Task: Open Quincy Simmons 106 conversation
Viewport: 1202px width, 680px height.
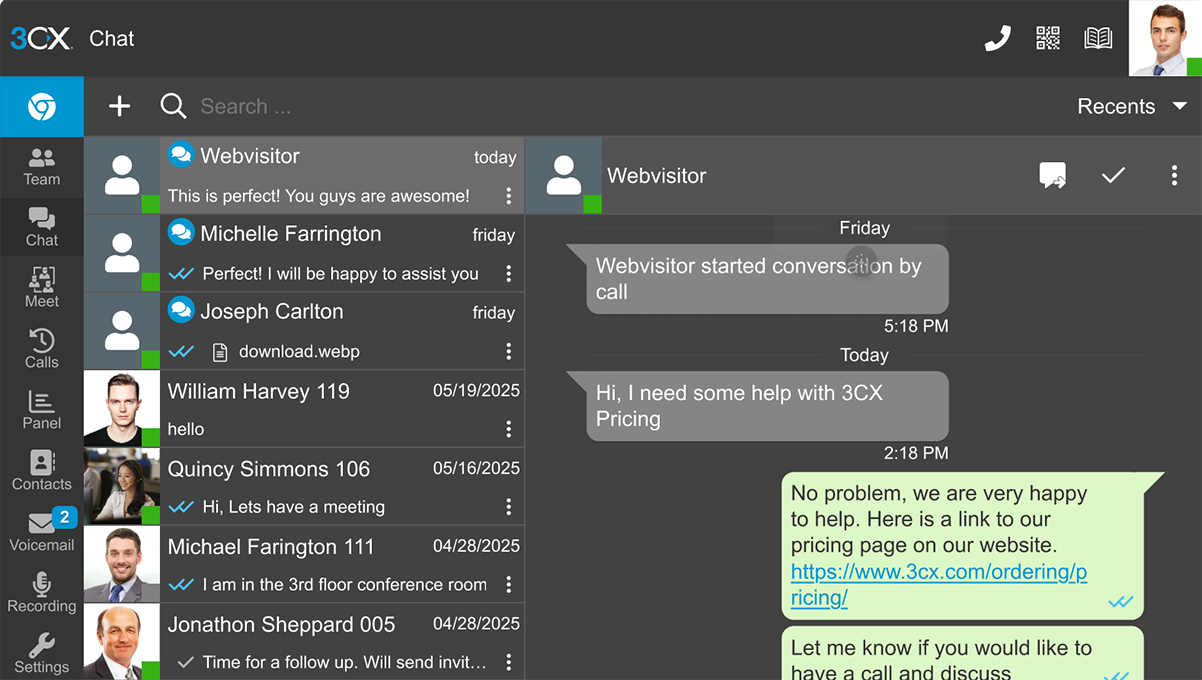Action: tap(304, 486)
